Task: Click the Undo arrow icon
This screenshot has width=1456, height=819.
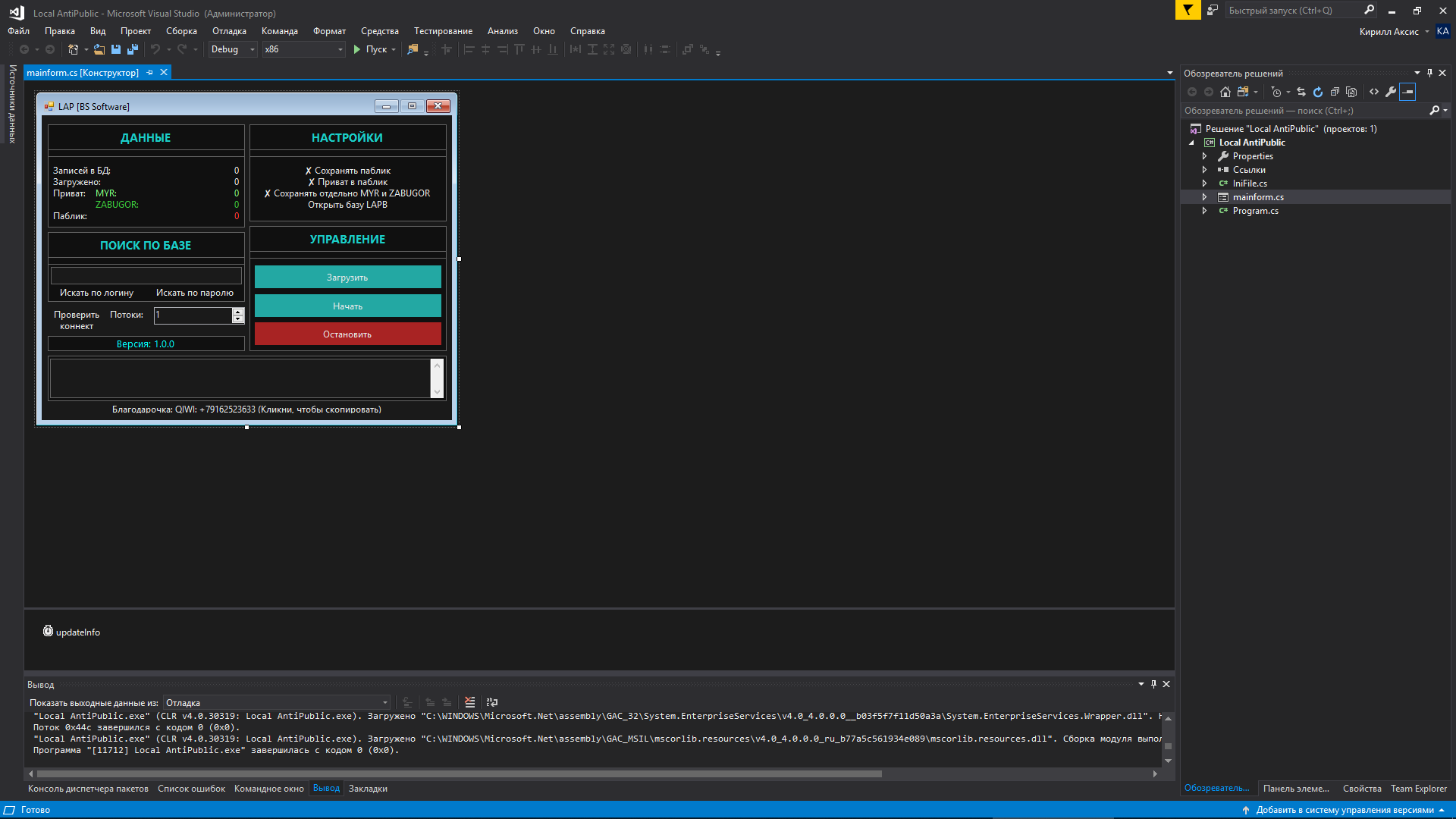Action: click(x=155, y=49)
